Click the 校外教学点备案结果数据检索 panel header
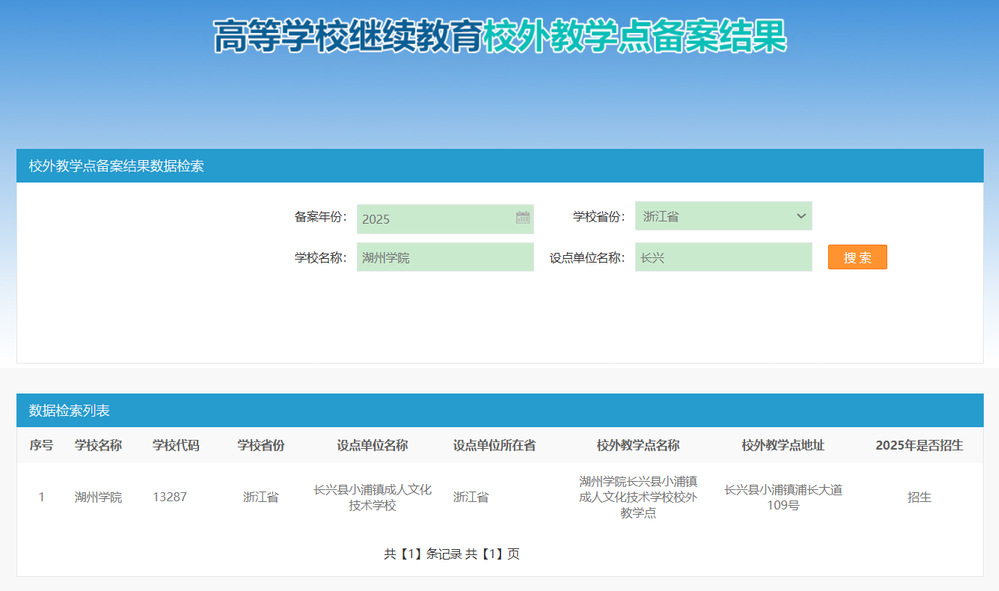999x591 pixels. tap(116, 166)
